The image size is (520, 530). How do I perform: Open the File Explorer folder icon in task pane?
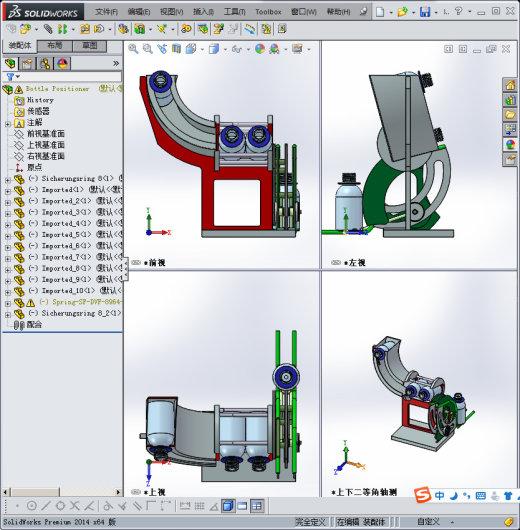(510, 115)
